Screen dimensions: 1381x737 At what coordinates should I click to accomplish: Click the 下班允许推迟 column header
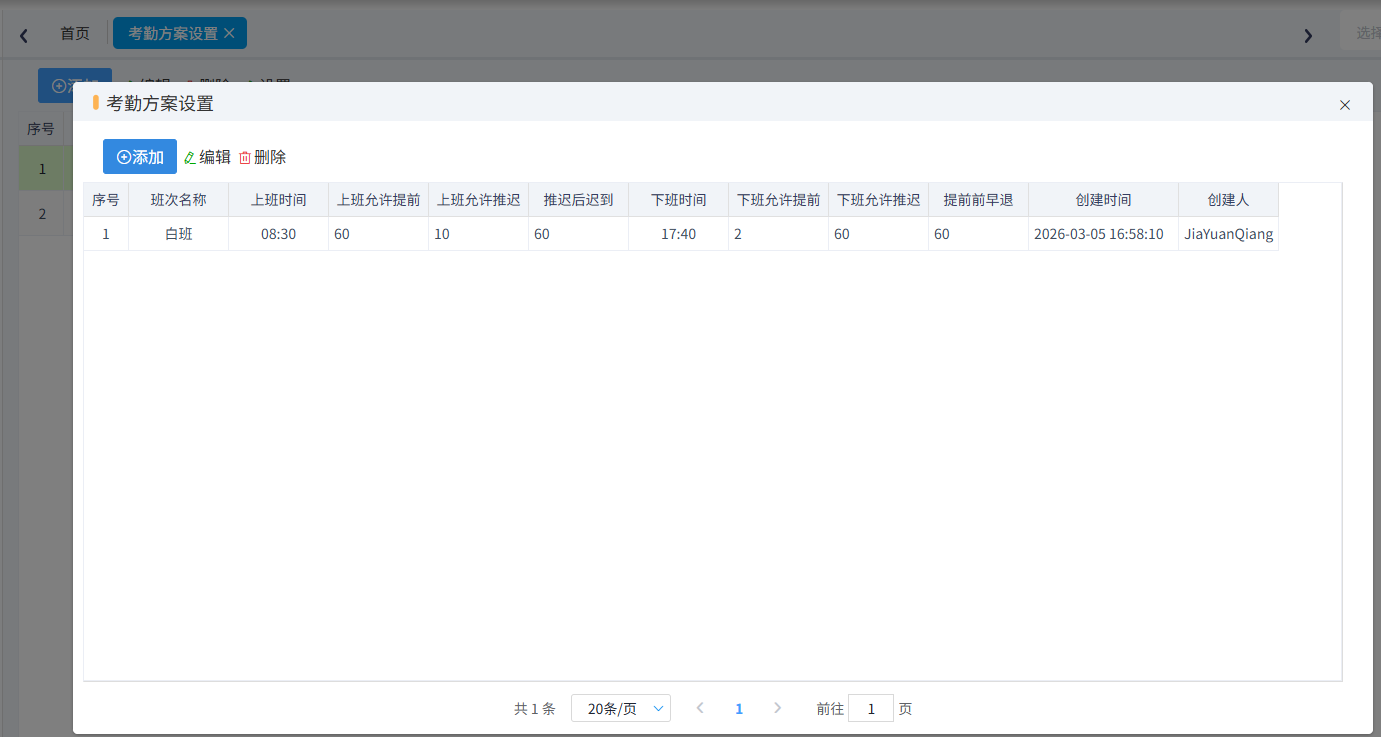tap(879, 200)
